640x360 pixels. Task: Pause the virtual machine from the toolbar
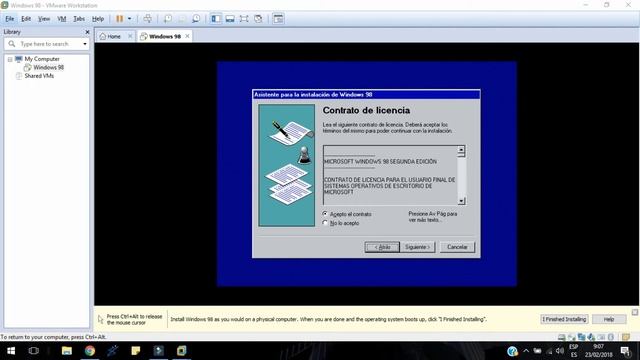119,19
